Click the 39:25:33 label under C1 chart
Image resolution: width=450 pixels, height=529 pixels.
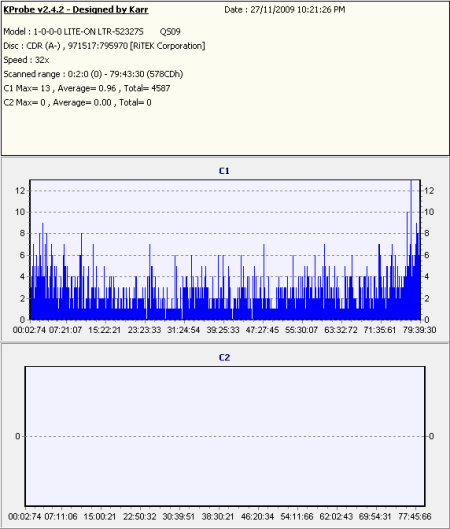click(x=223, y=330)
